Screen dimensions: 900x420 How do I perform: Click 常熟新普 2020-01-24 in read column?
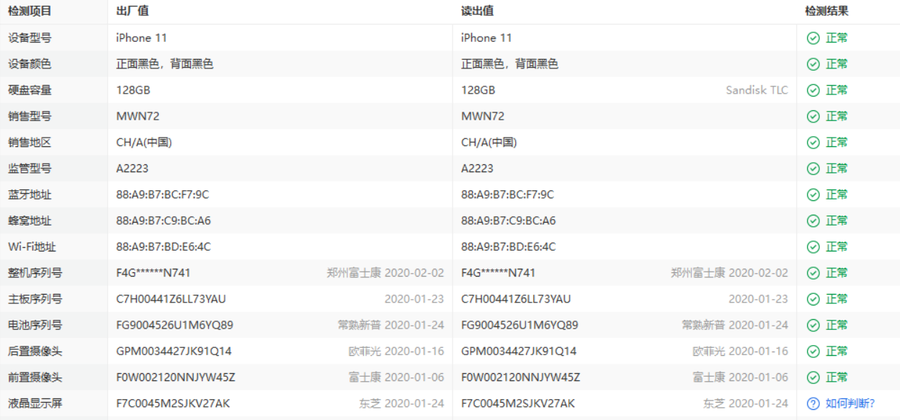point(735,325)
